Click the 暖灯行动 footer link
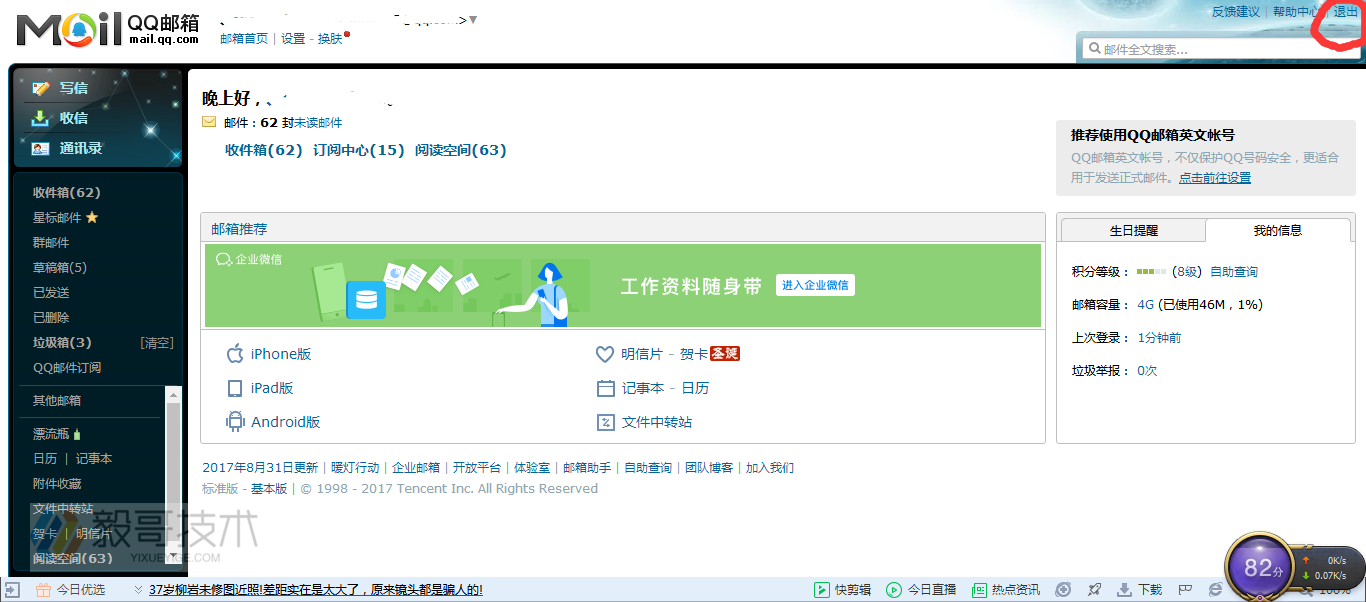The image size is (1366, 602). [355, 467]
